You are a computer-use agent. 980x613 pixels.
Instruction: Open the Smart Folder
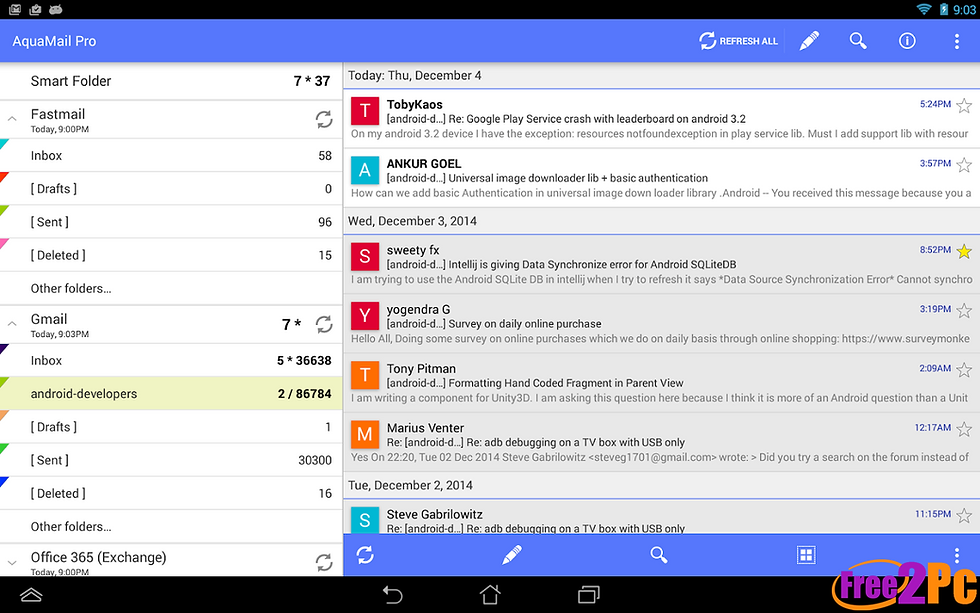point(171,81)
